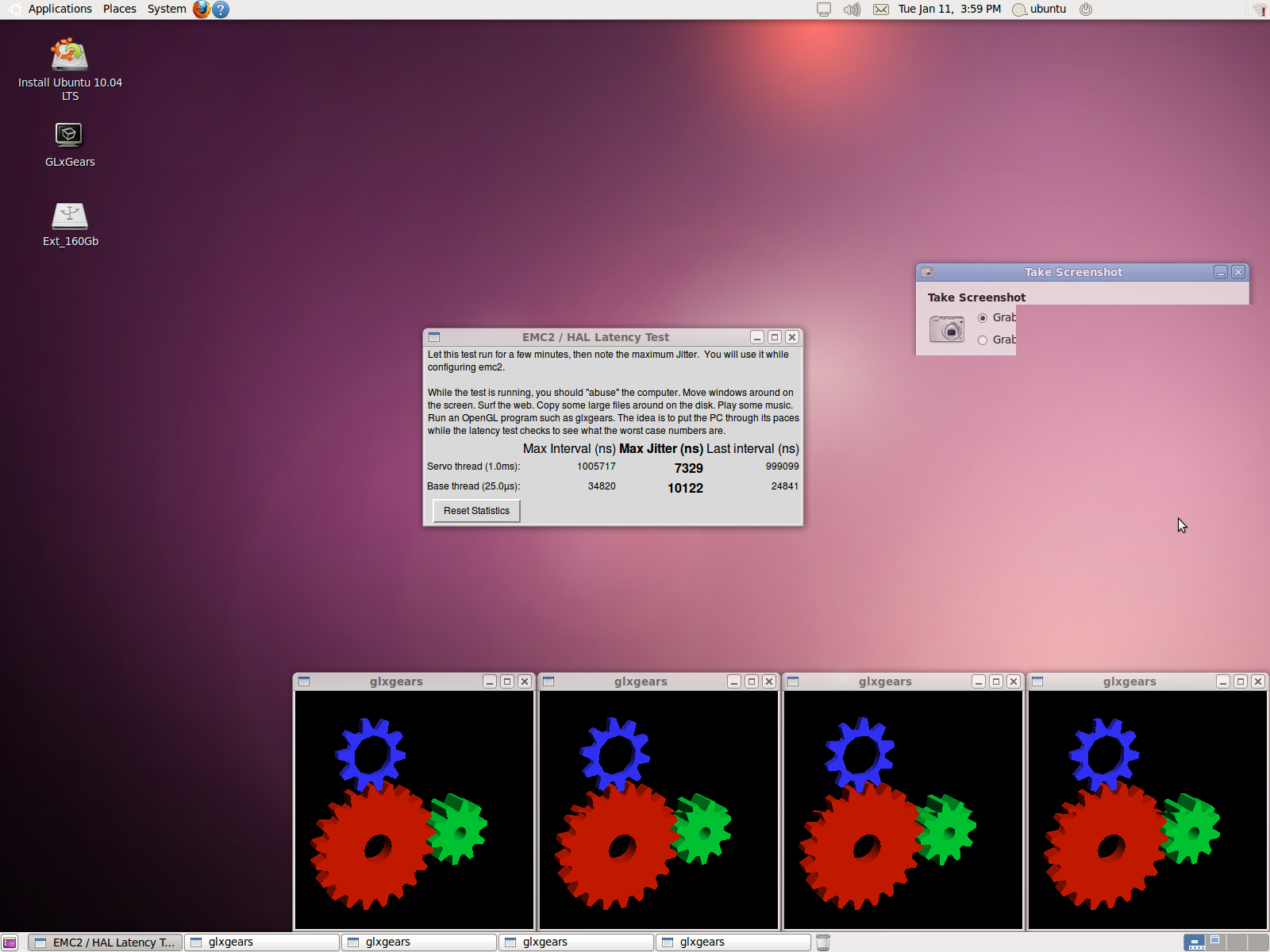Viewport: 1270px width, 952px height.
Task: Open window menu icon of leftmost glxgears window
Action: pyautogui.click(x=304, y=681)
